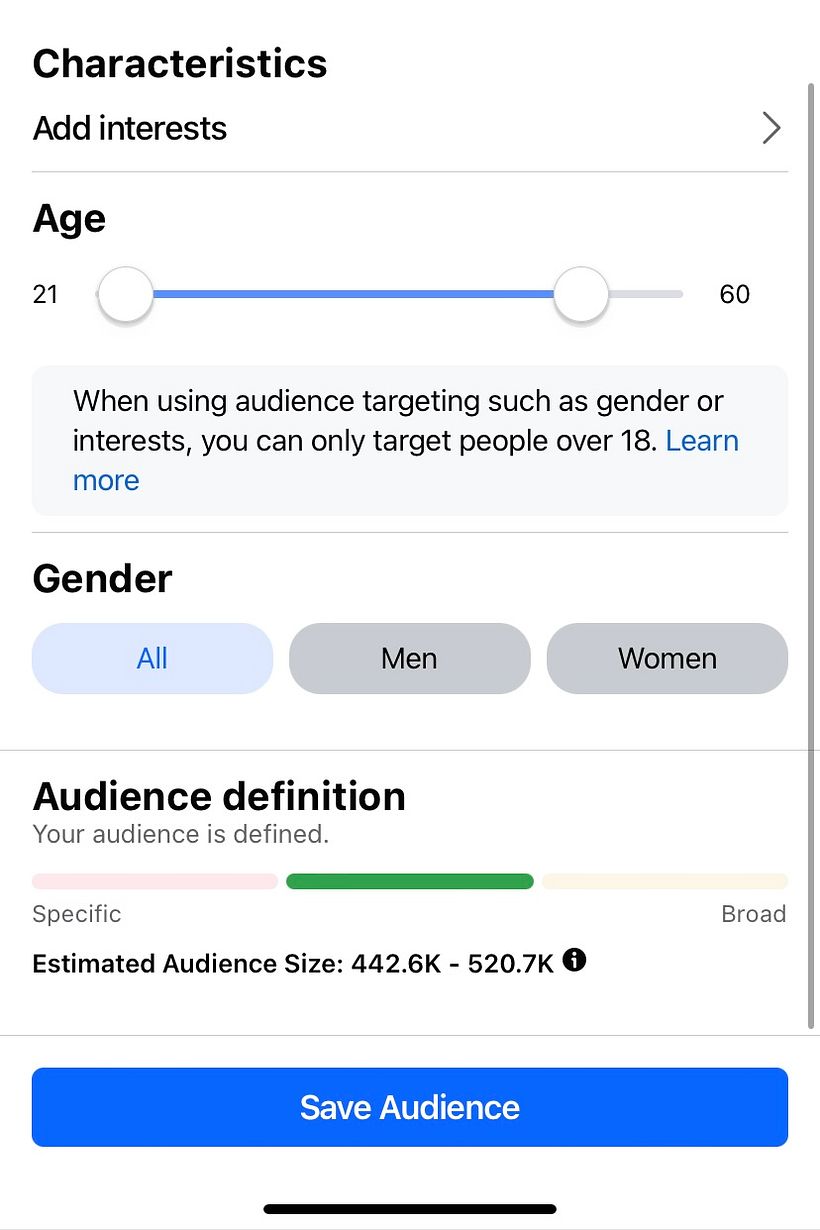The image size is (820, 1230).
Task: Select the Women gender option
Action: [667, 658]
